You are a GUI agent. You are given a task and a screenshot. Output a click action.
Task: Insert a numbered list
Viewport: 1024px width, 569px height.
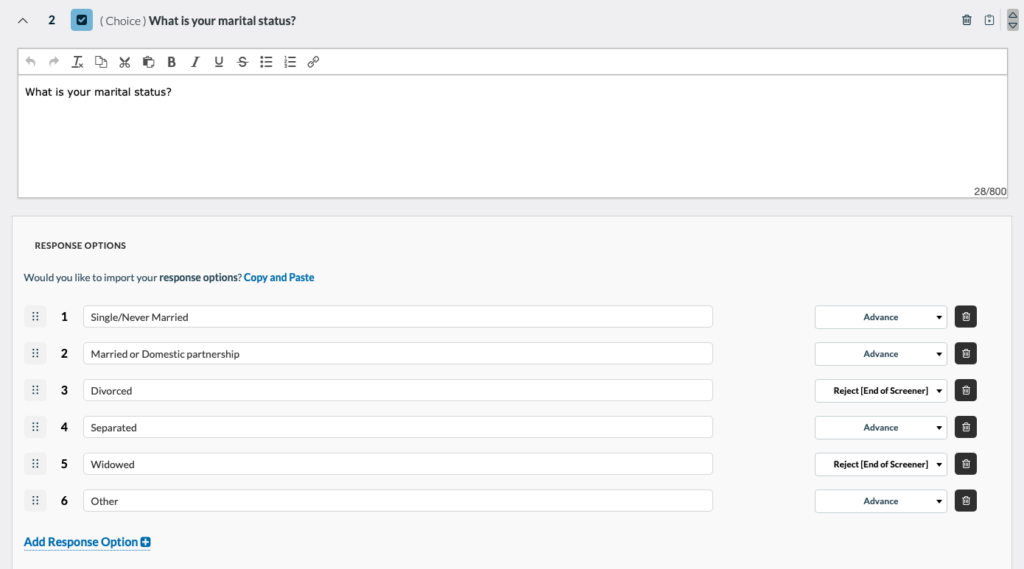tap(290, 62)
